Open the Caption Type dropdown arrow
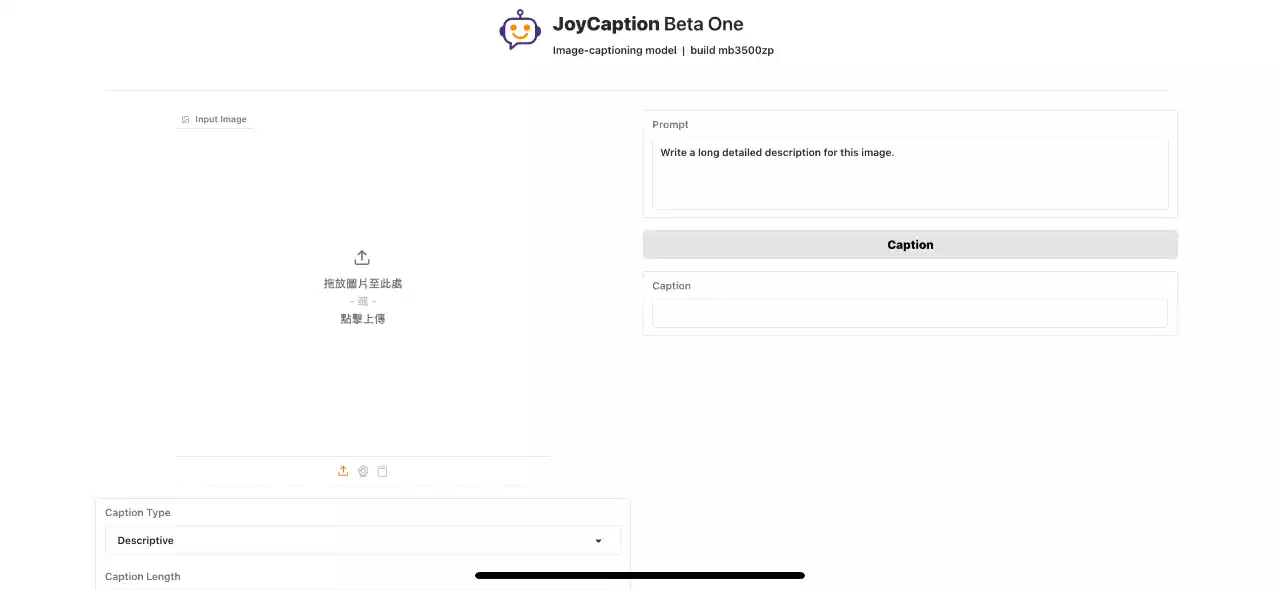Image resolution: width=1280 pixels, height=590 pixels. 599,541
